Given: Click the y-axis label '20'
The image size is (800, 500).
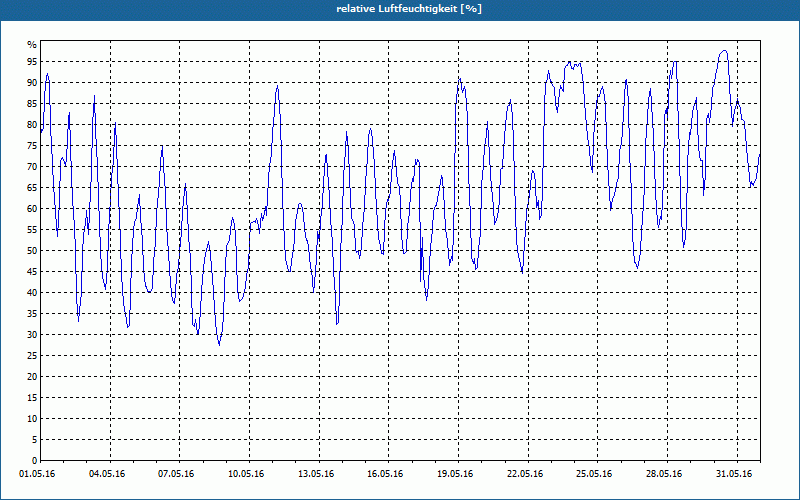Looking at the screenshot, I should click(x=32, y=377).
